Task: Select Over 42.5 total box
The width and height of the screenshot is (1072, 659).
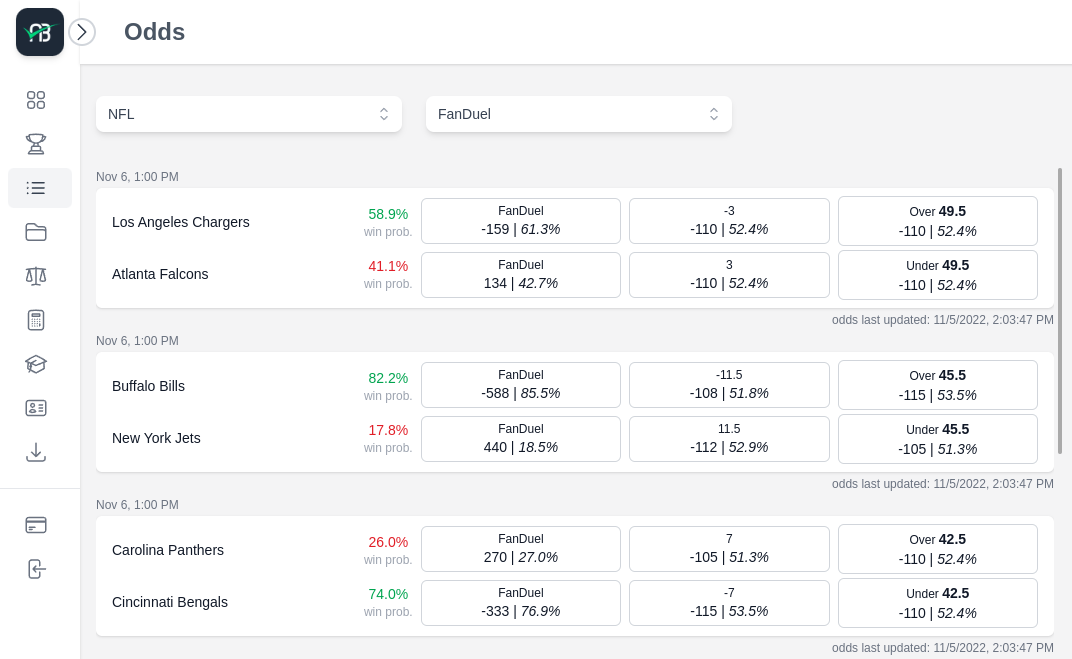Action: tap(938, 549)
